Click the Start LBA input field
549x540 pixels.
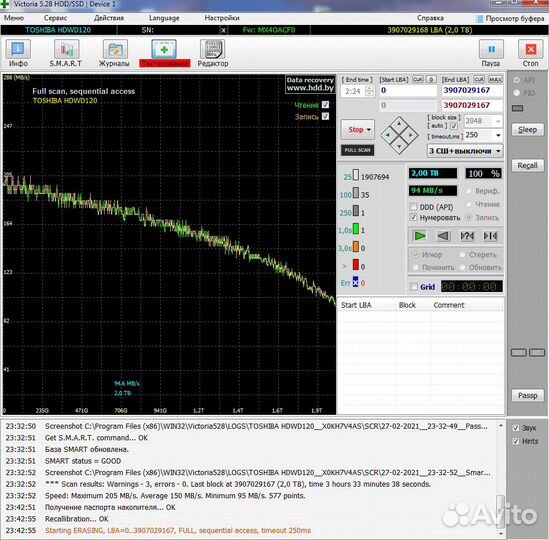pyautogui.click(x=408, y=90)
